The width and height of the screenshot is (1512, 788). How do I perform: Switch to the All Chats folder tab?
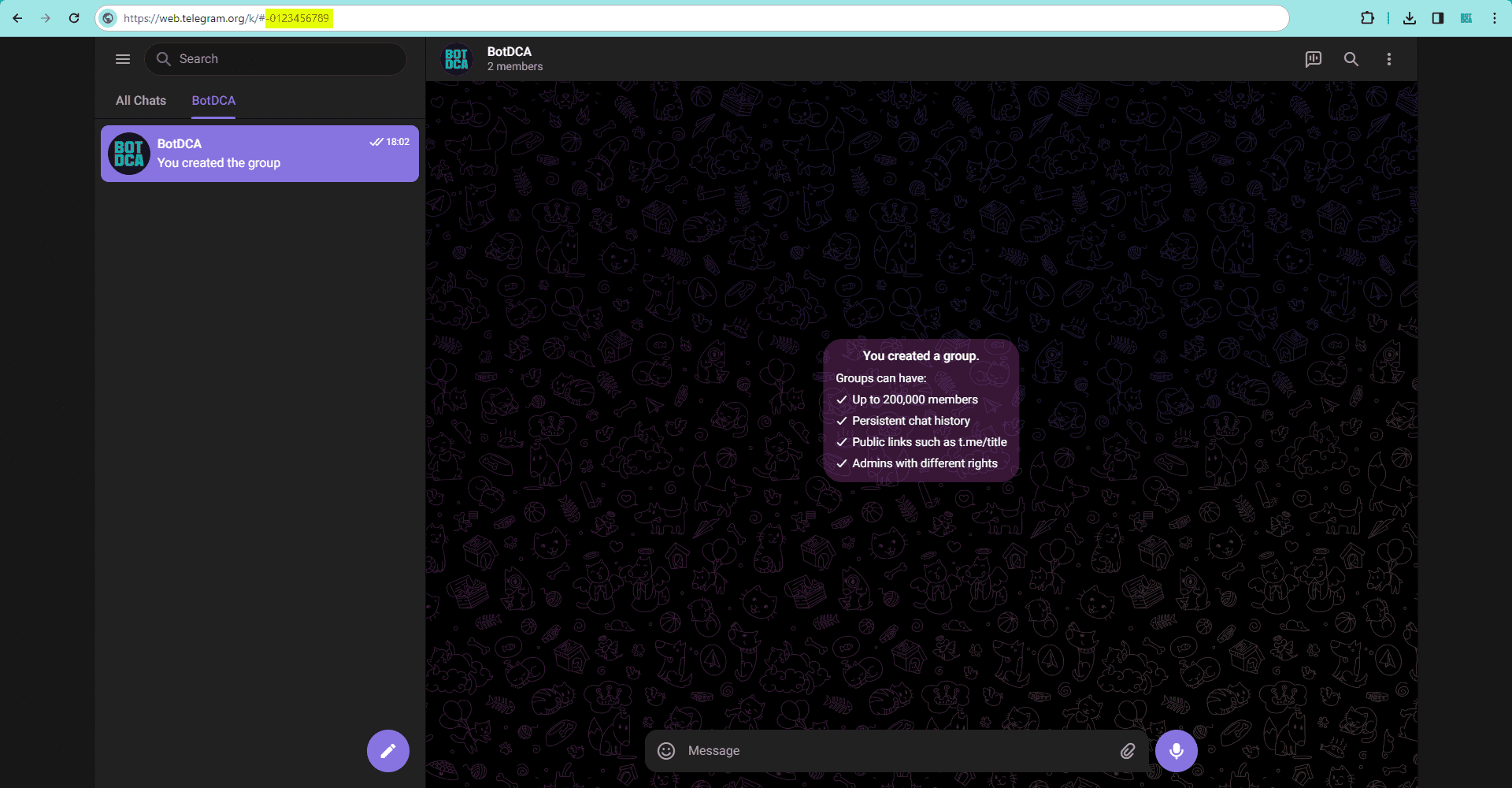pos(141,101)
